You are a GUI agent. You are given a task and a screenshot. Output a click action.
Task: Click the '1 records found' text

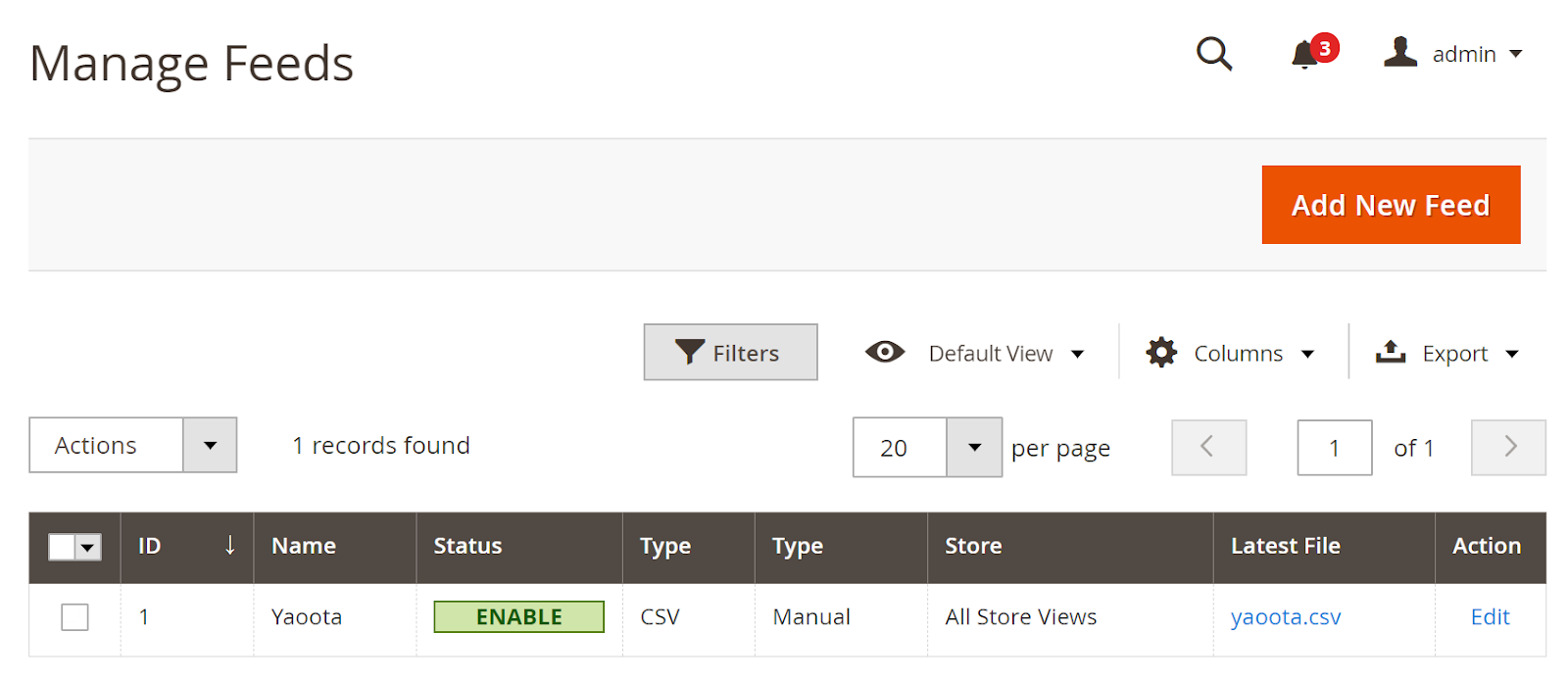[381, 446]
